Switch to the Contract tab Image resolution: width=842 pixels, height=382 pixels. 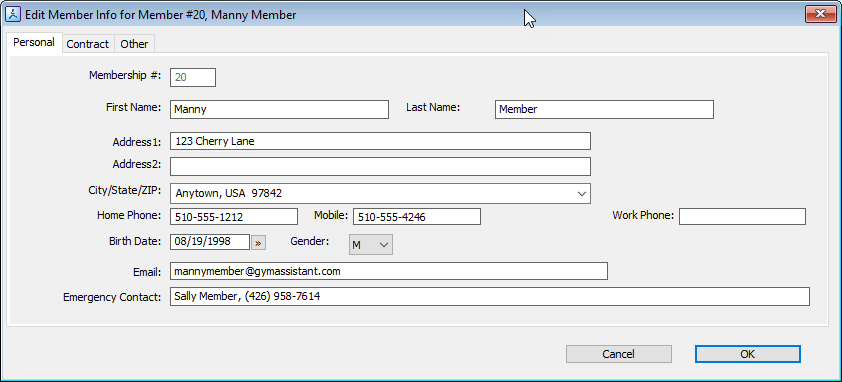88,44
